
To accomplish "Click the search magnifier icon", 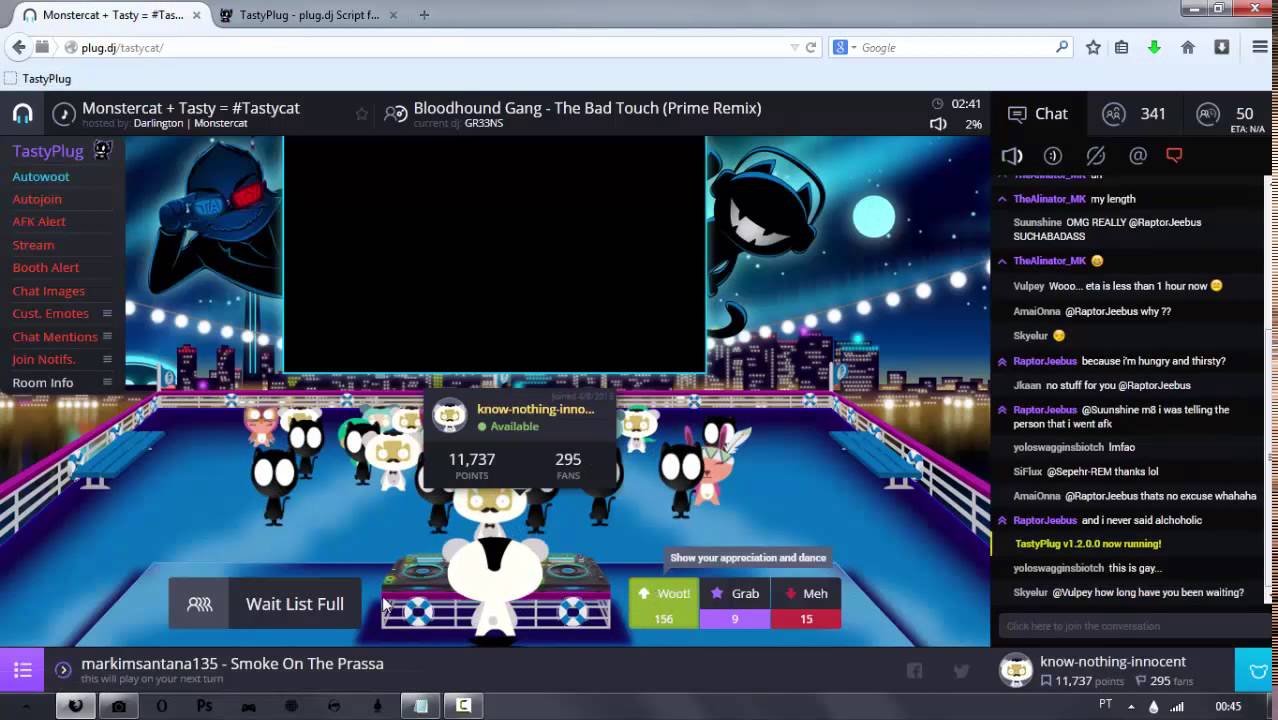I will [x=1062, y=47].
